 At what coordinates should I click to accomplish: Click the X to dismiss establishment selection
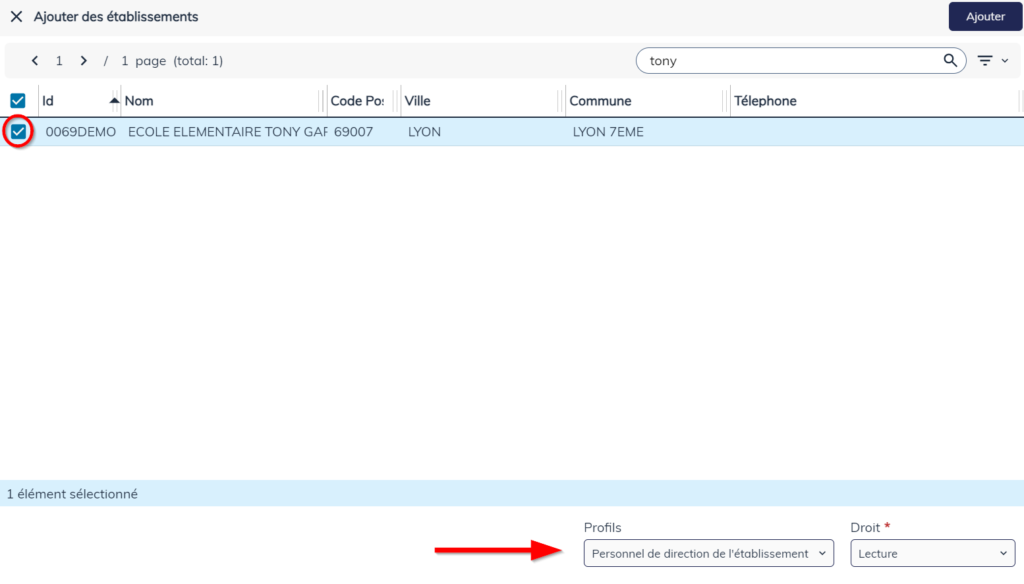(x=18, y=16)
